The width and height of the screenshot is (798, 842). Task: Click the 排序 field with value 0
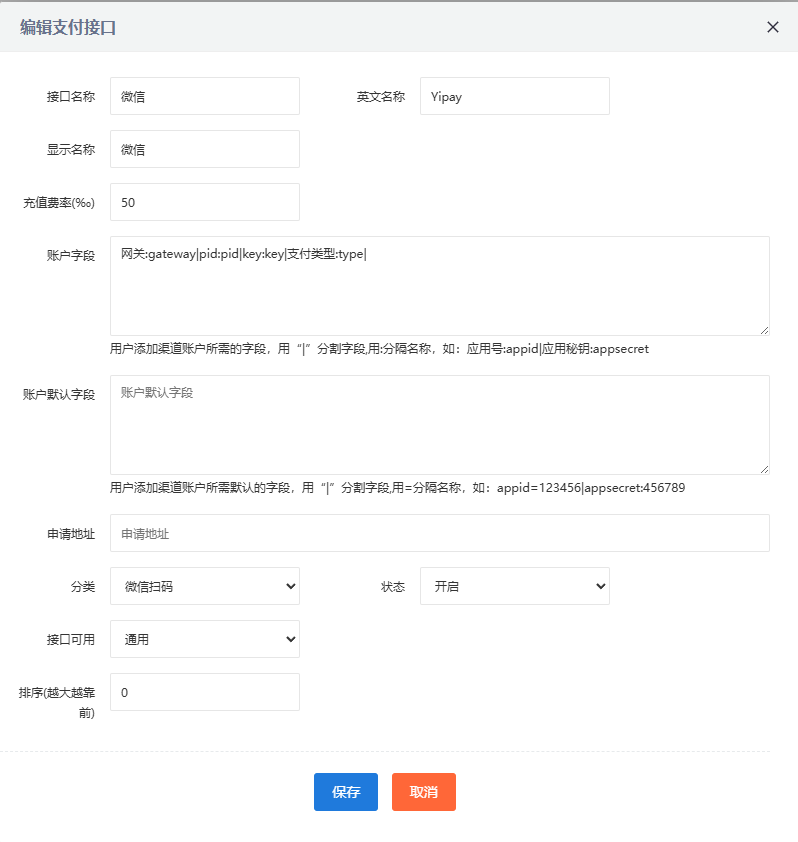(x=204, y=692)
